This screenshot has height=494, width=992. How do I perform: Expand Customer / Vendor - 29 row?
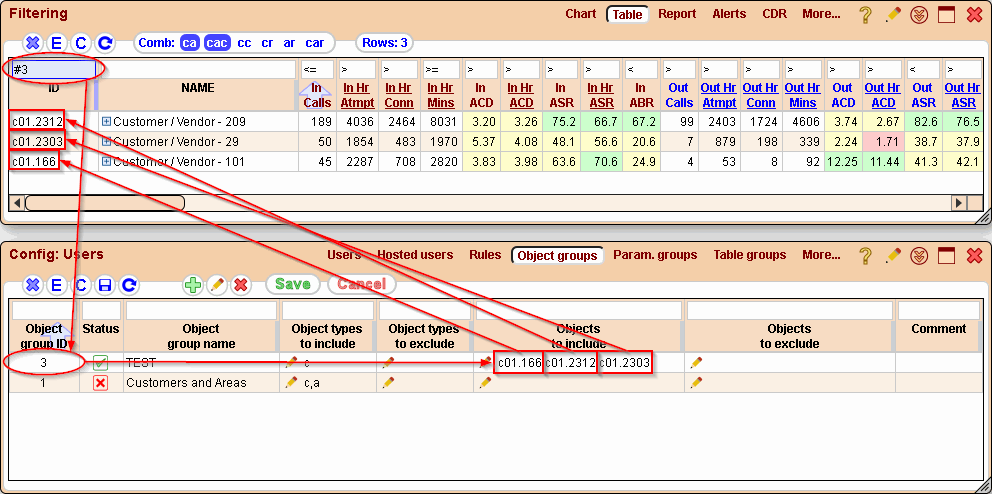coord(107,142)
